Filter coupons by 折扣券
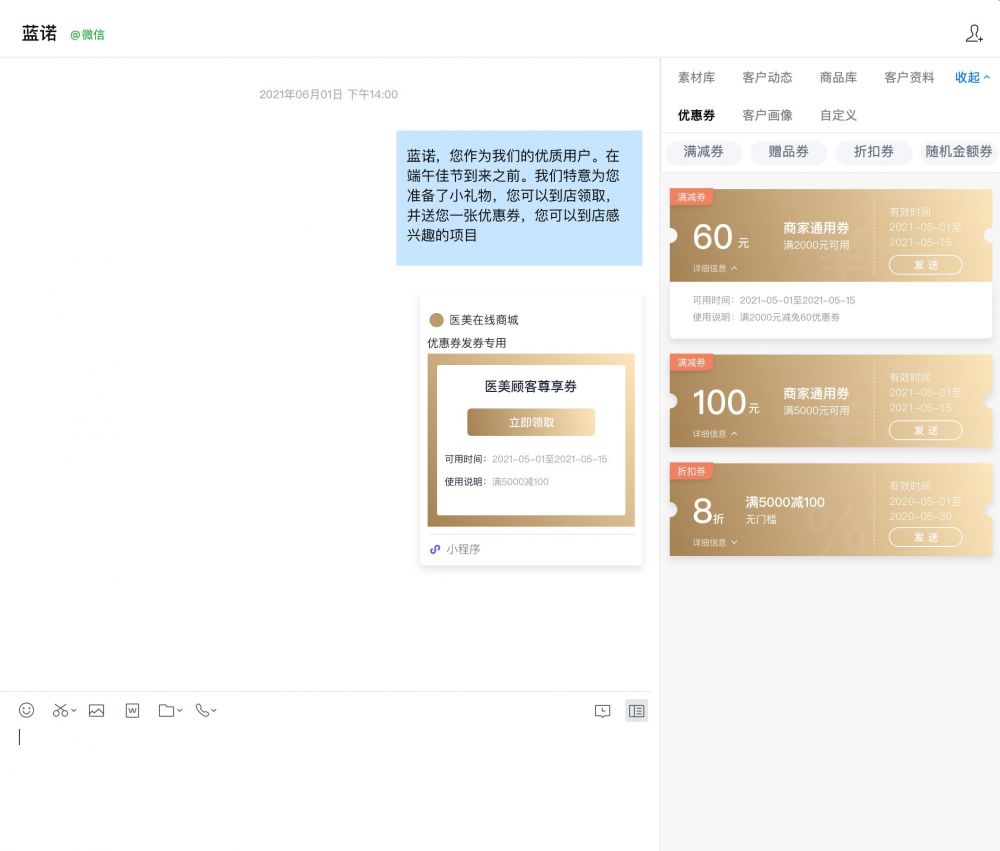Viewport: 1000px width, 851px height. 873,152
